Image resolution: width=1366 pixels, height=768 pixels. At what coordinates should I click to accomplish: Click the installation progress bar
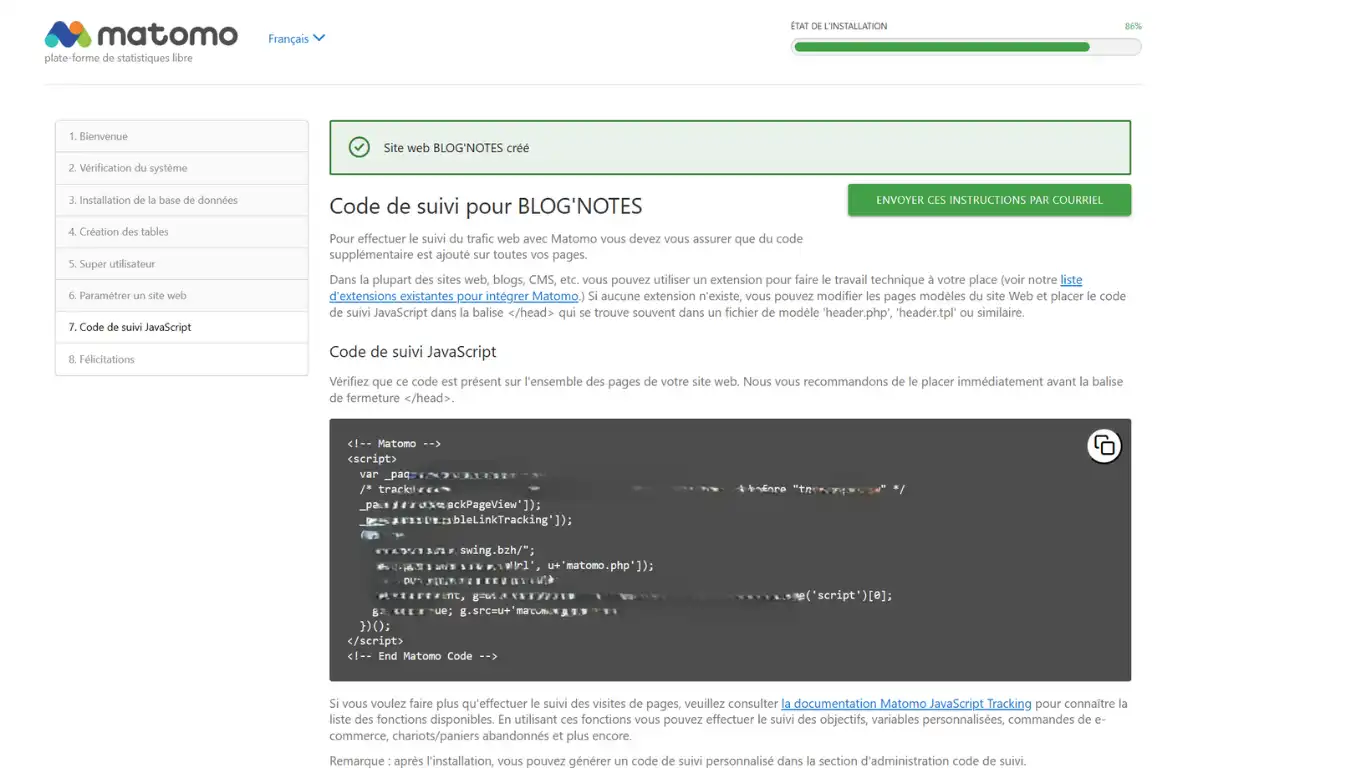pos(965,46)
